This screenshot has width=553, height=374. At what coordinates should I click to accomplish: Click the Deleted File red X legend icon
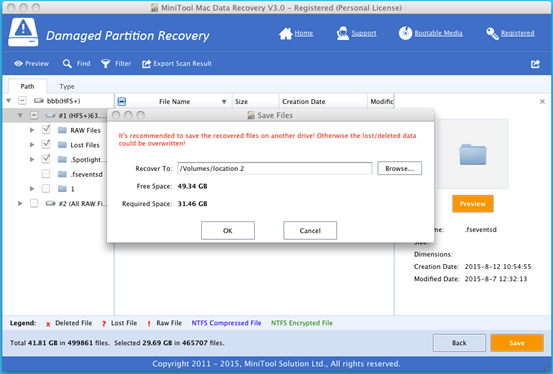[x=48, y=324]
